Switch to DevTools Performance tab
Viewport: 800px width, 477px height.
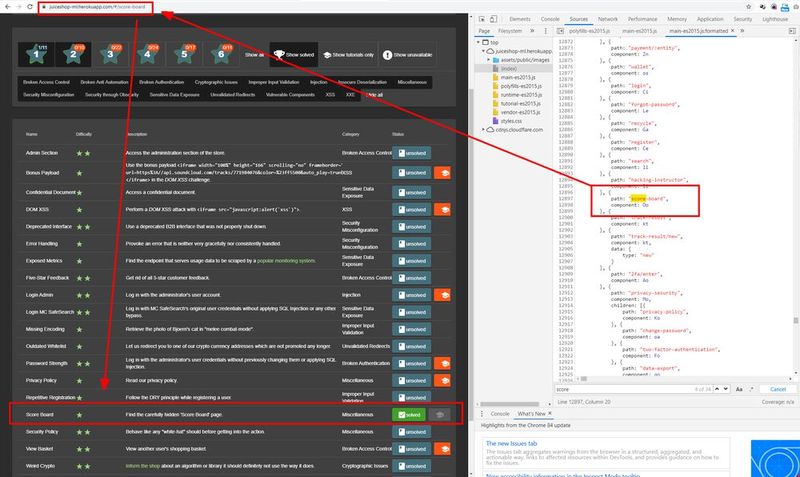(x=642, y=19)
